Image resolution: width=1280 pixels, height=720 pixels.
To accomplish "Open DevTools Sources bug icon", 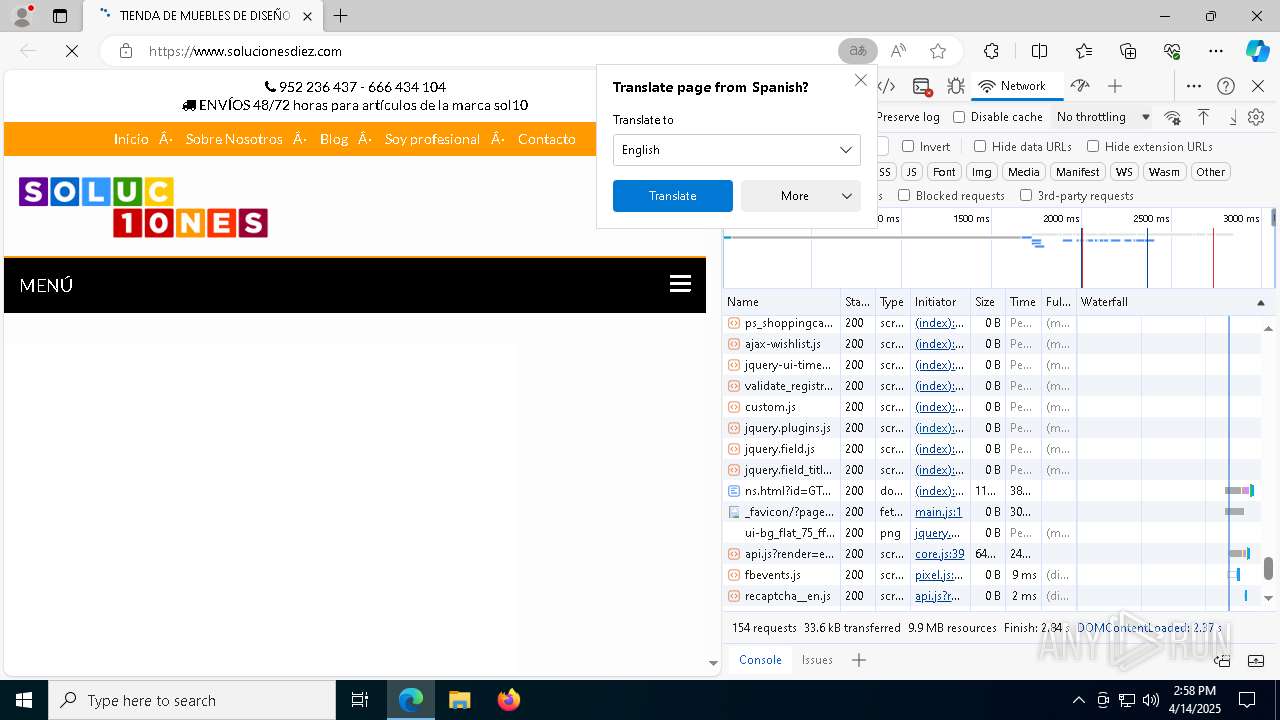I will [956, 86].
